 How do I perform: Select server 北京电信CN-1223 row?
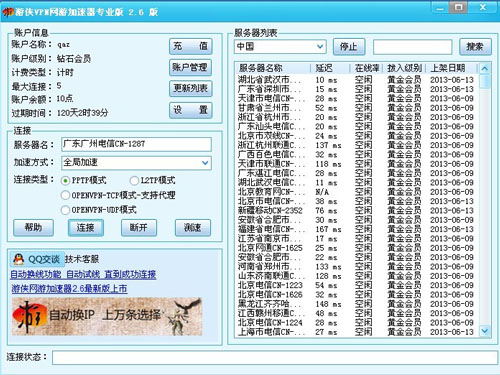357,285
